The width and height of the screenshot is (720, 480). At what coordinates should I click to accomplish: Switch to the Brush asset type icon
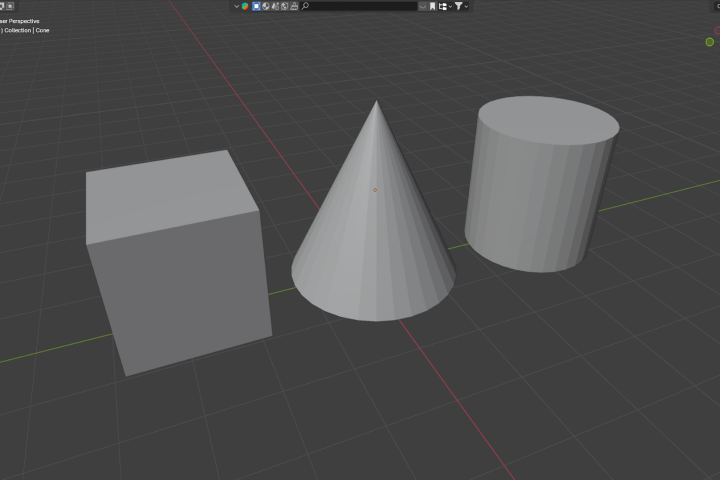[294, 6]
